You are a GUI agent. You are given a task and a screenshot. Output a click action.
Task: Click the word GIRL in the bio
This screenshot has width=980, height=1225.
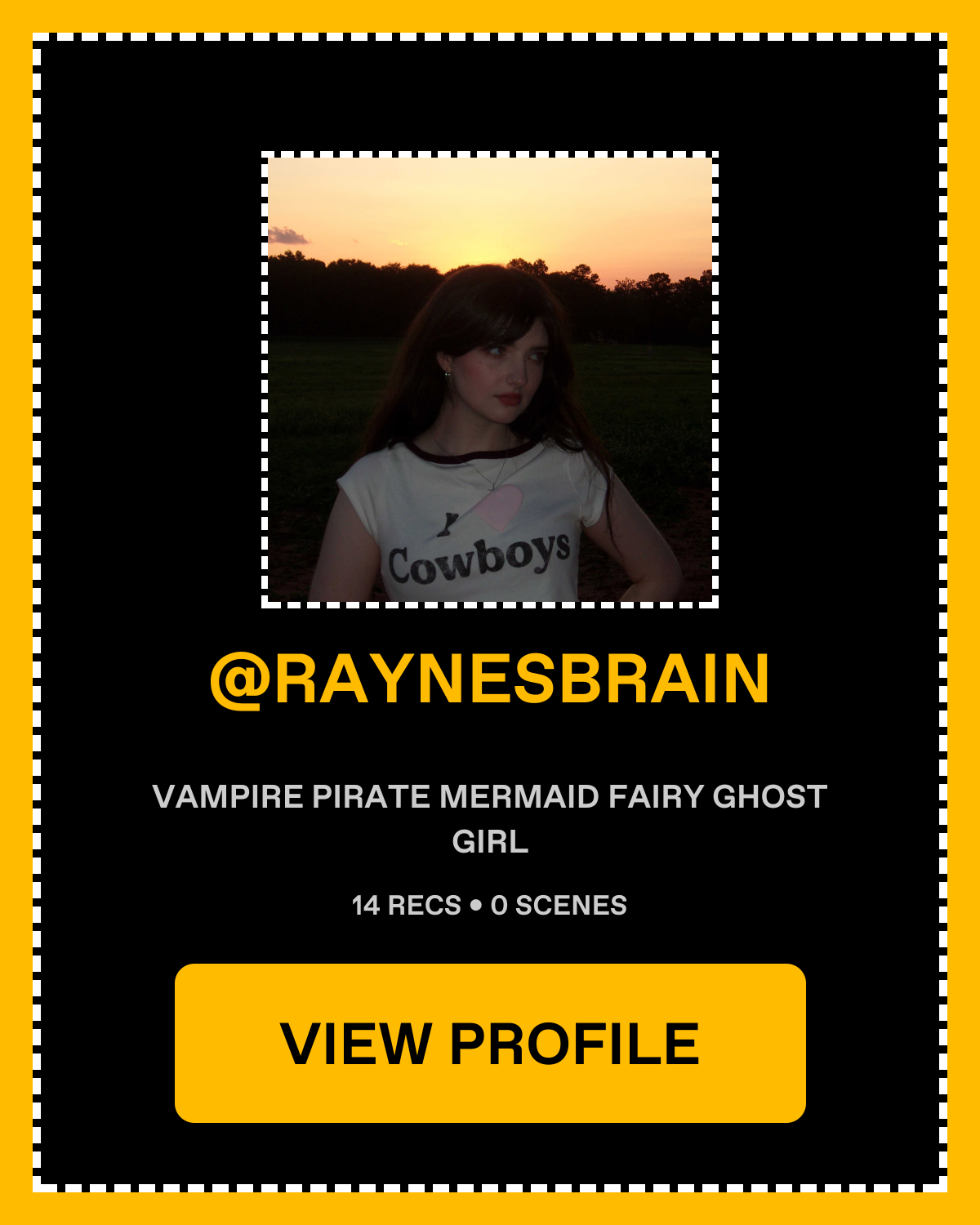pyautogui.click(x=490, y=841)
